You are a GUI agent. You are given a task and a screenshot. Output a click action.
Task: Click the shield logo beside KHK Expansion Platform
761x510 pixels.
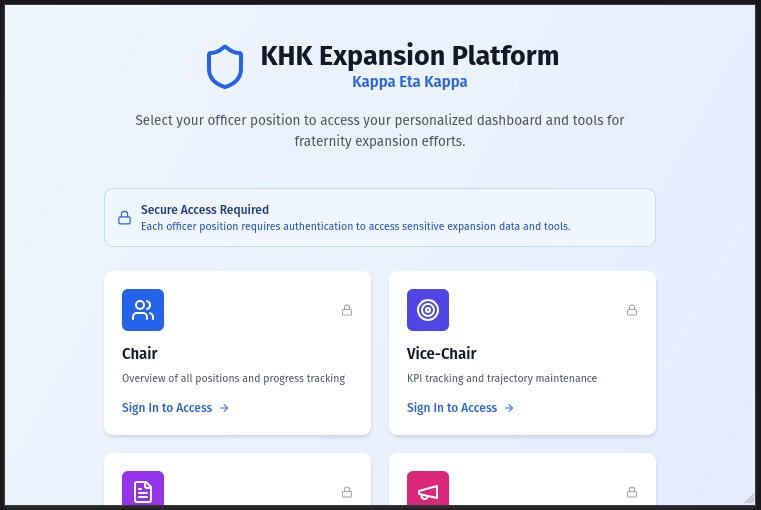pyautogui.click(x=225, y=67)
